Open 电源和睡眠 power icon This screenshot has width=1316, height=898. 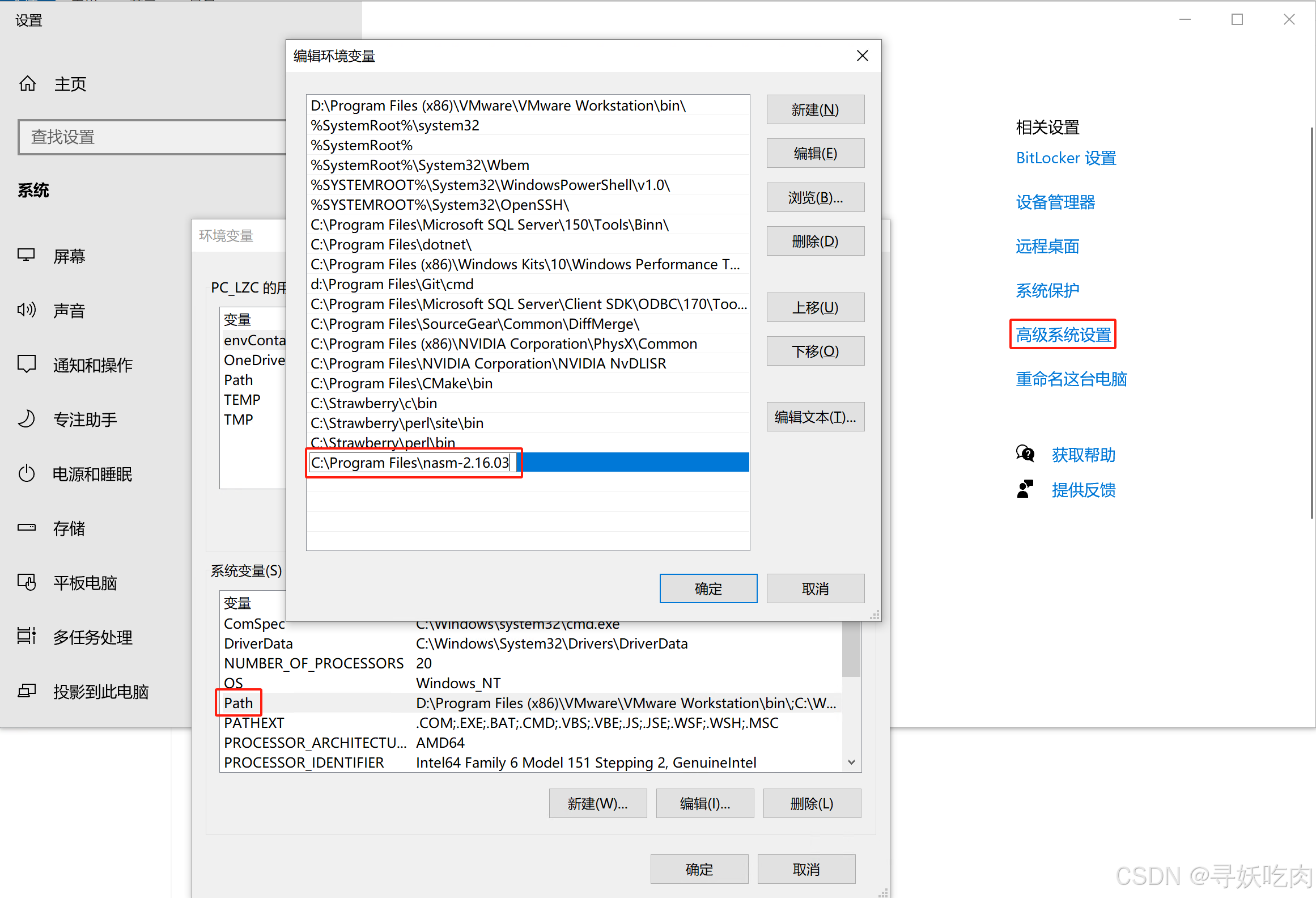coord(26,473)
